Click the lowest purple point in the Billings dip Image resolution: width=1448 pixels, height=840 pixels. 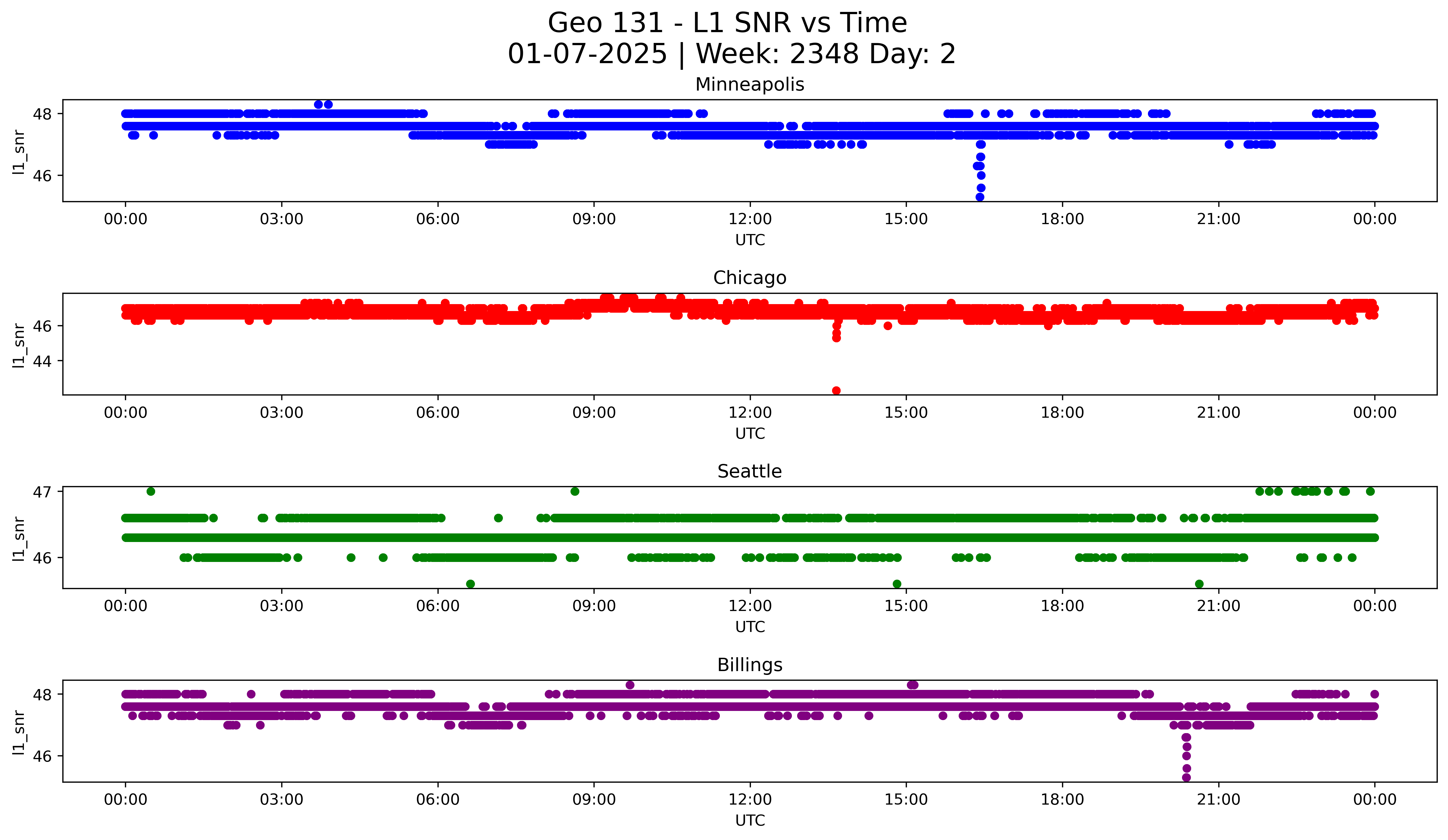click(1186, 777)
